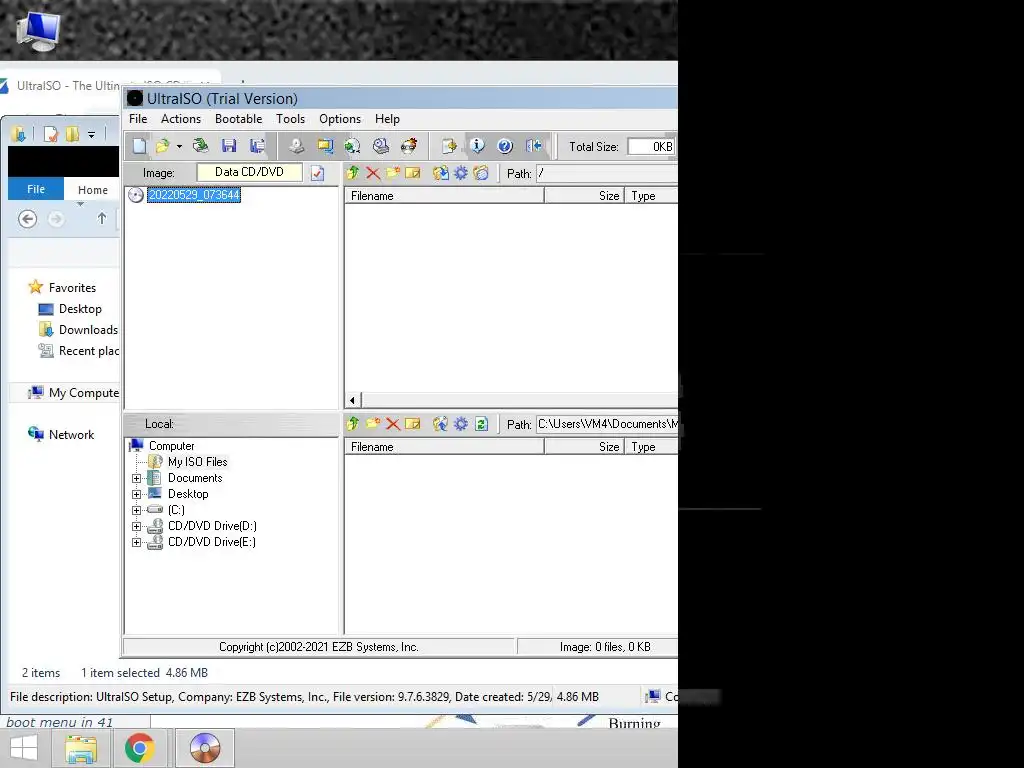Click the Extract icon in image pane toolbar
Screen dimensions: 1024x768
tap(441, 173)
